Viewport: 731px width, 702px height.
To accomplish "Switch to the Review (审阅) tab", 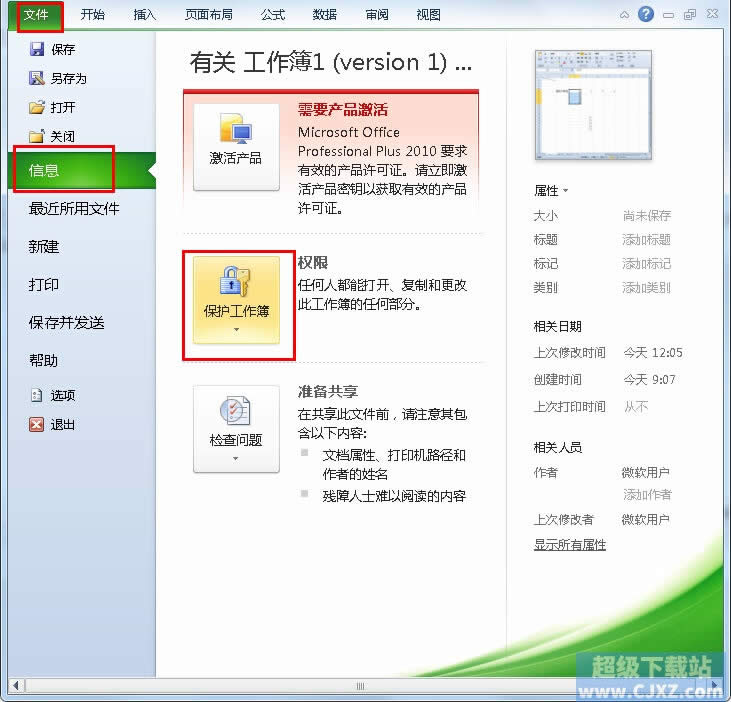I will tap(377, 15).
